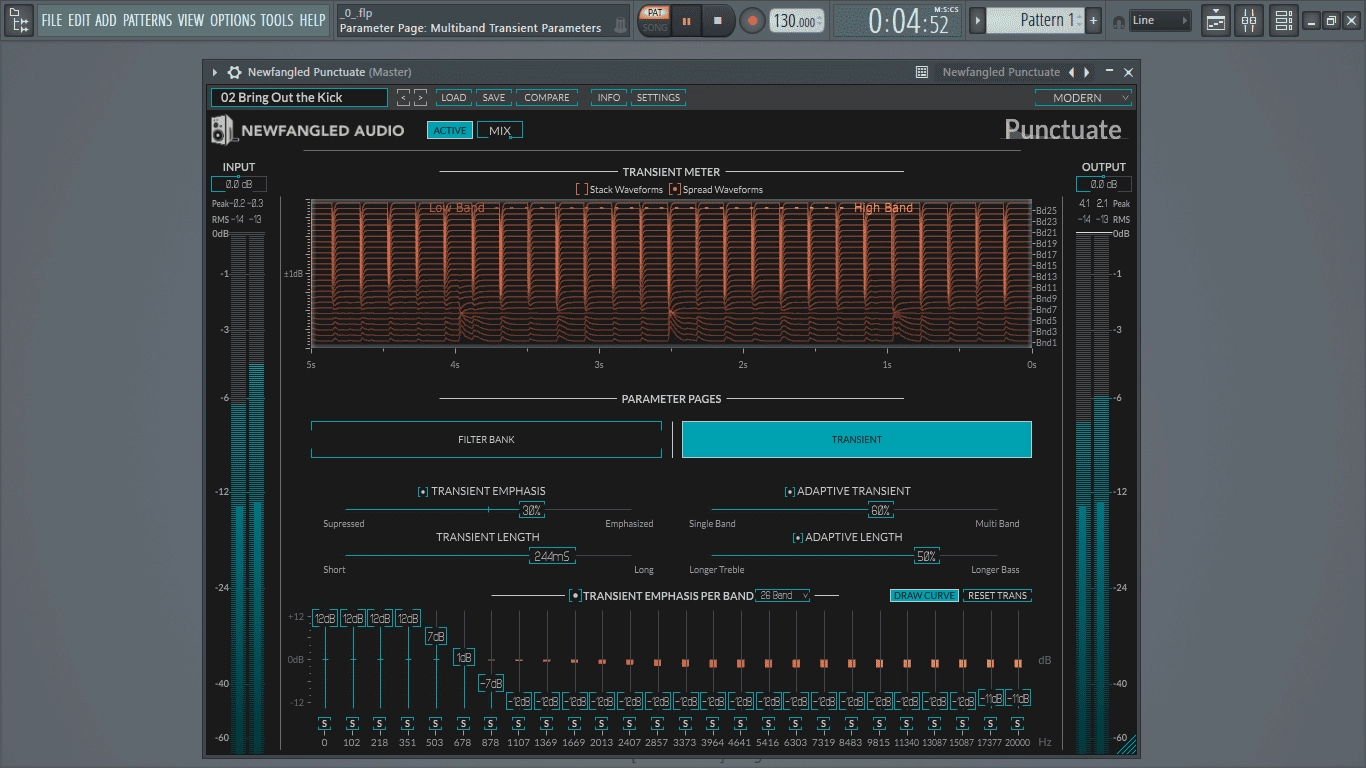Viewport: 1366px width, 768px height.
Task: Click Transient Length slider handle at 244mS
Action: (552, 556)
